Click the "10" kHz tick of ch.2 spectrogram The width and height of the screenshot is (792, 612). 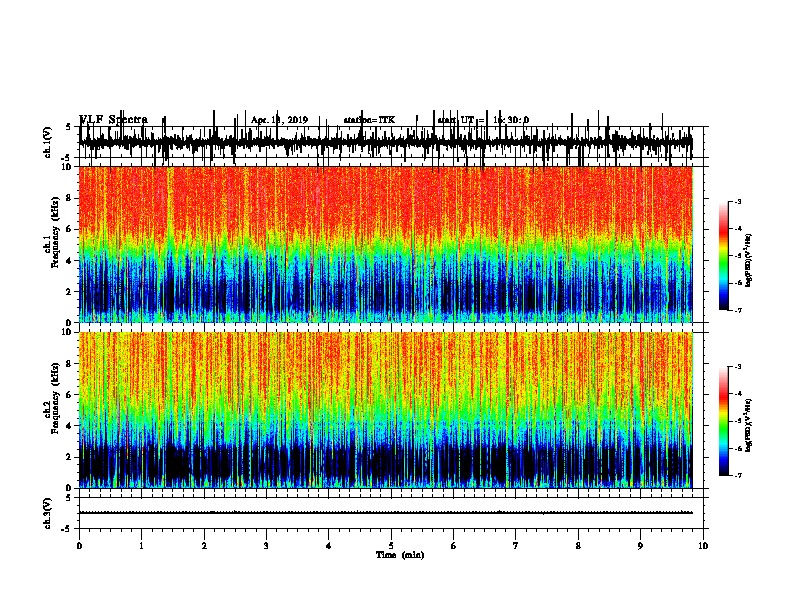pos(67,332)
